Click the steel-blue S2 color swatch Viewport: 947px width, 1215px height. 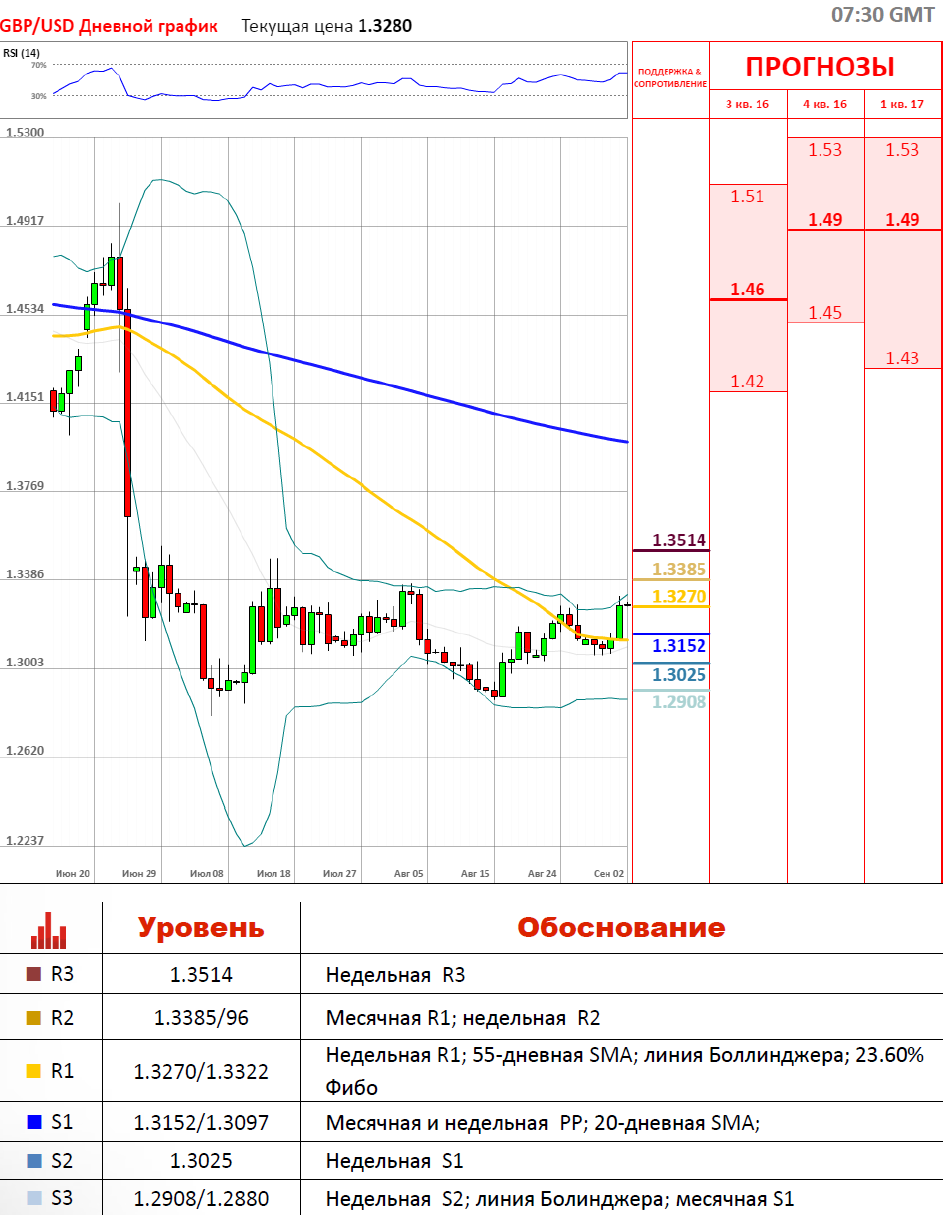tap(33, 1161)
